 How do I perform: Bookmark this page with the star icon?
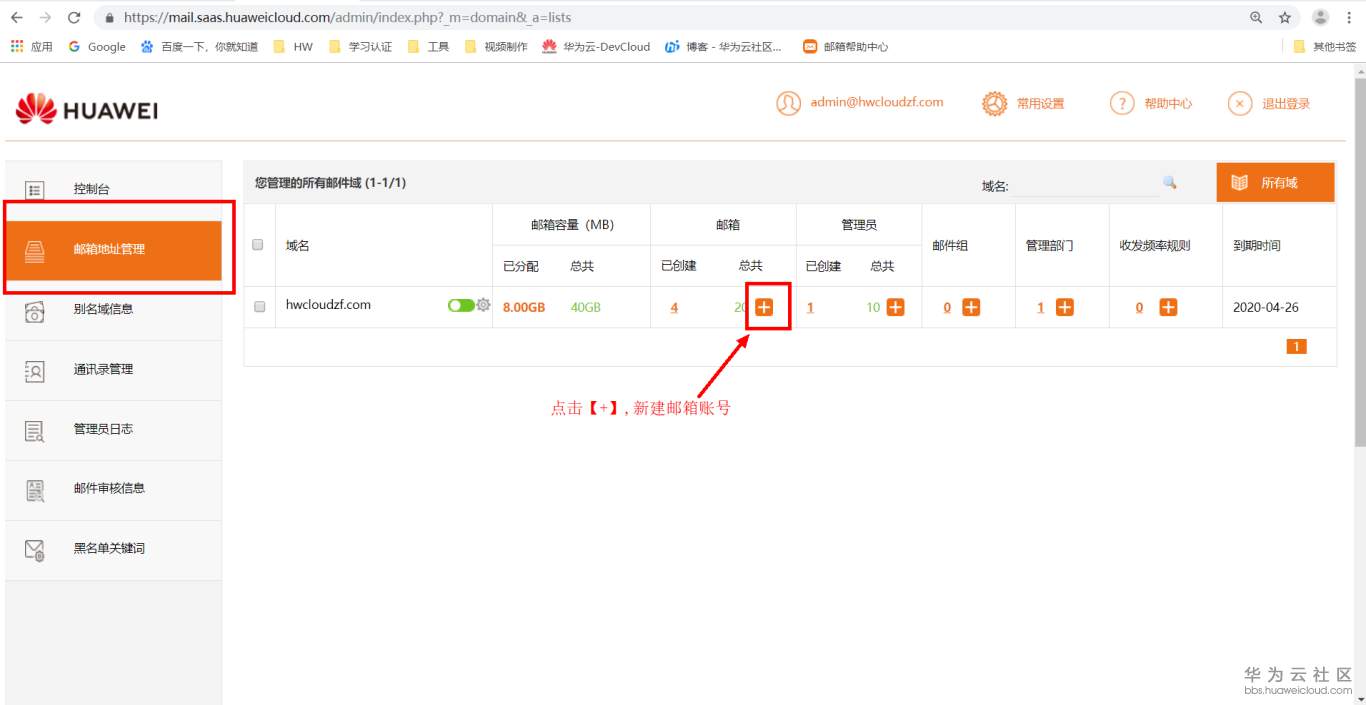click(1285, 17)
